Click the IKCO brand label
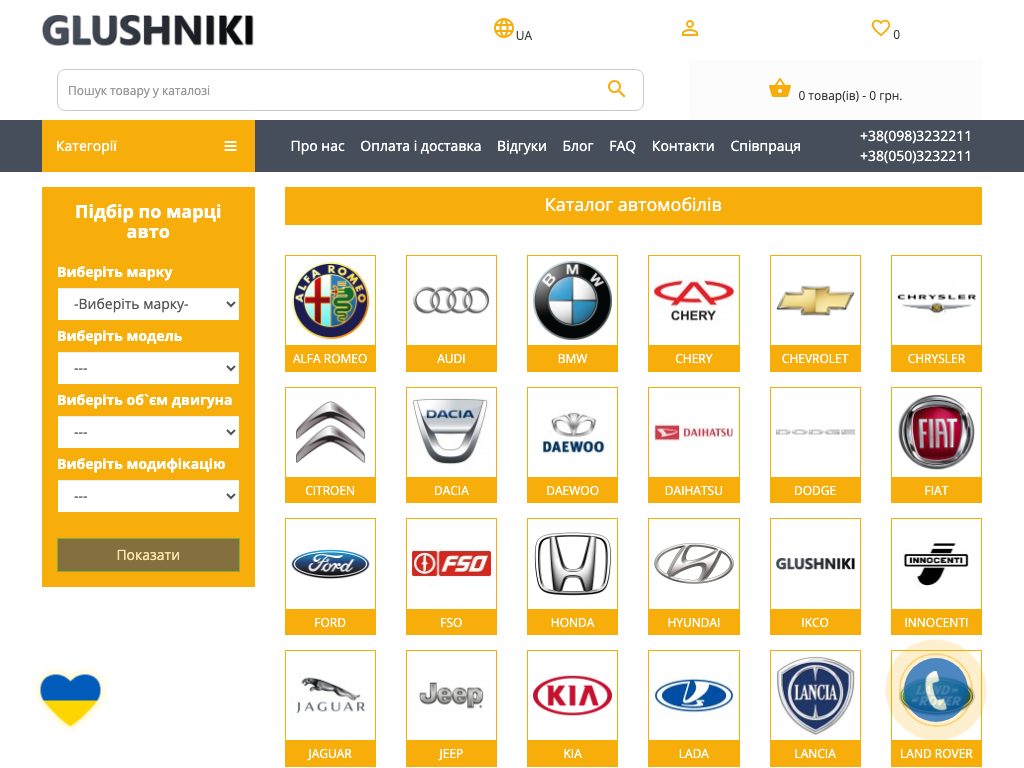Screen dimensions: 1024x768 [815, 622]
